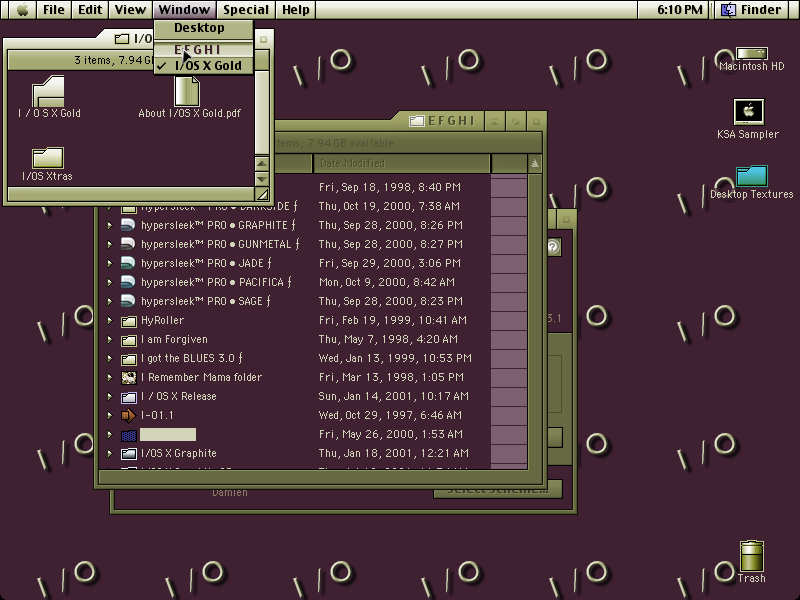The width and height of the screenshot is (800, 600).
Task: Select the HyRoller name text
Action: pos(162,320)
